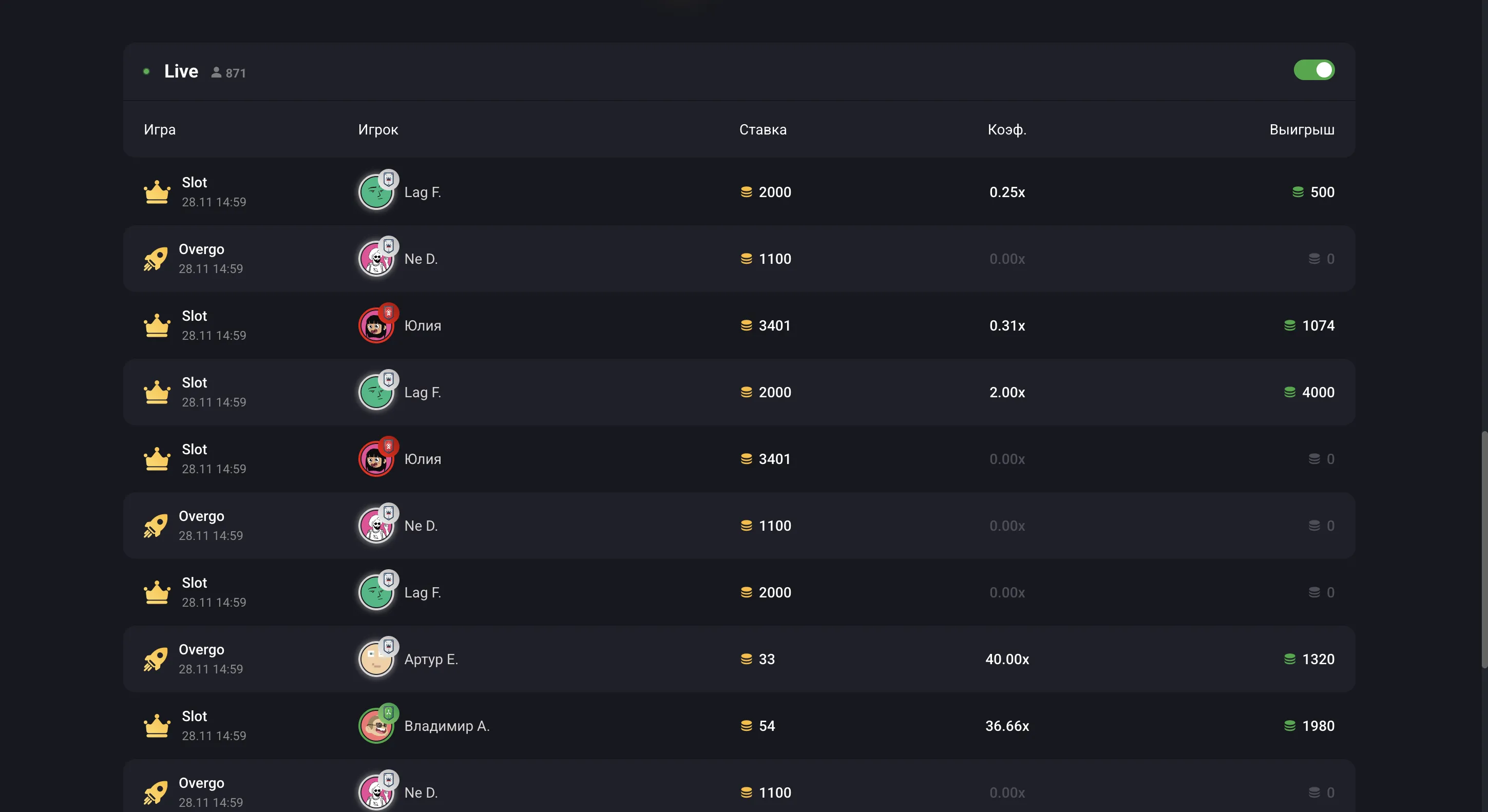Click the Lag F. avatar in the 2.00x row
1488x812 pixels.
376,393
